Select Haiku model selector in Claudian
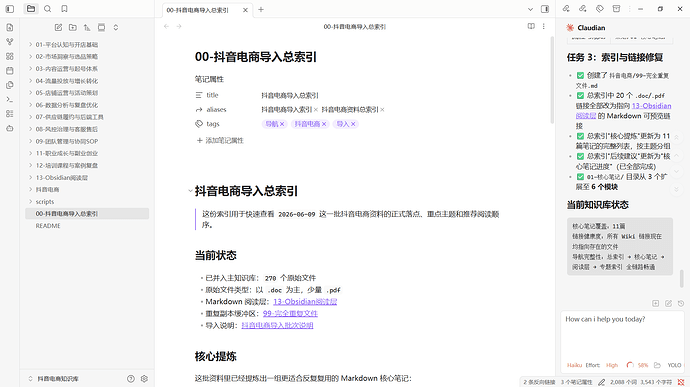Screen dimensions: 690x387 (574, 365)
